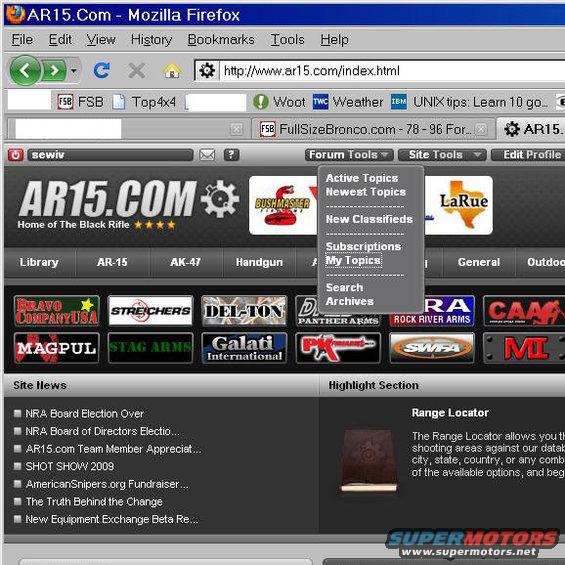This screenshot has height=565, width=565.
Task: Select Archives in the Forum Tools menu
Action: [350, 301]
